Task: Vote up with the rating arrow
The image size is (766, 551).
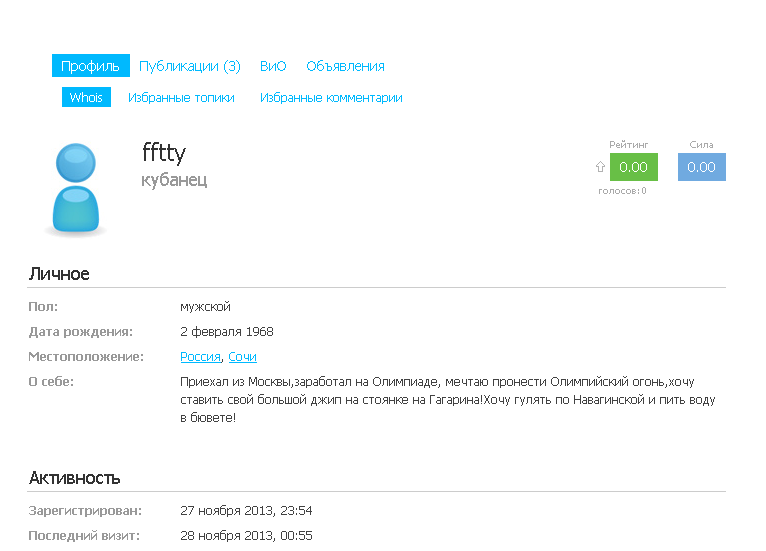Action: [x=600, y=167]
